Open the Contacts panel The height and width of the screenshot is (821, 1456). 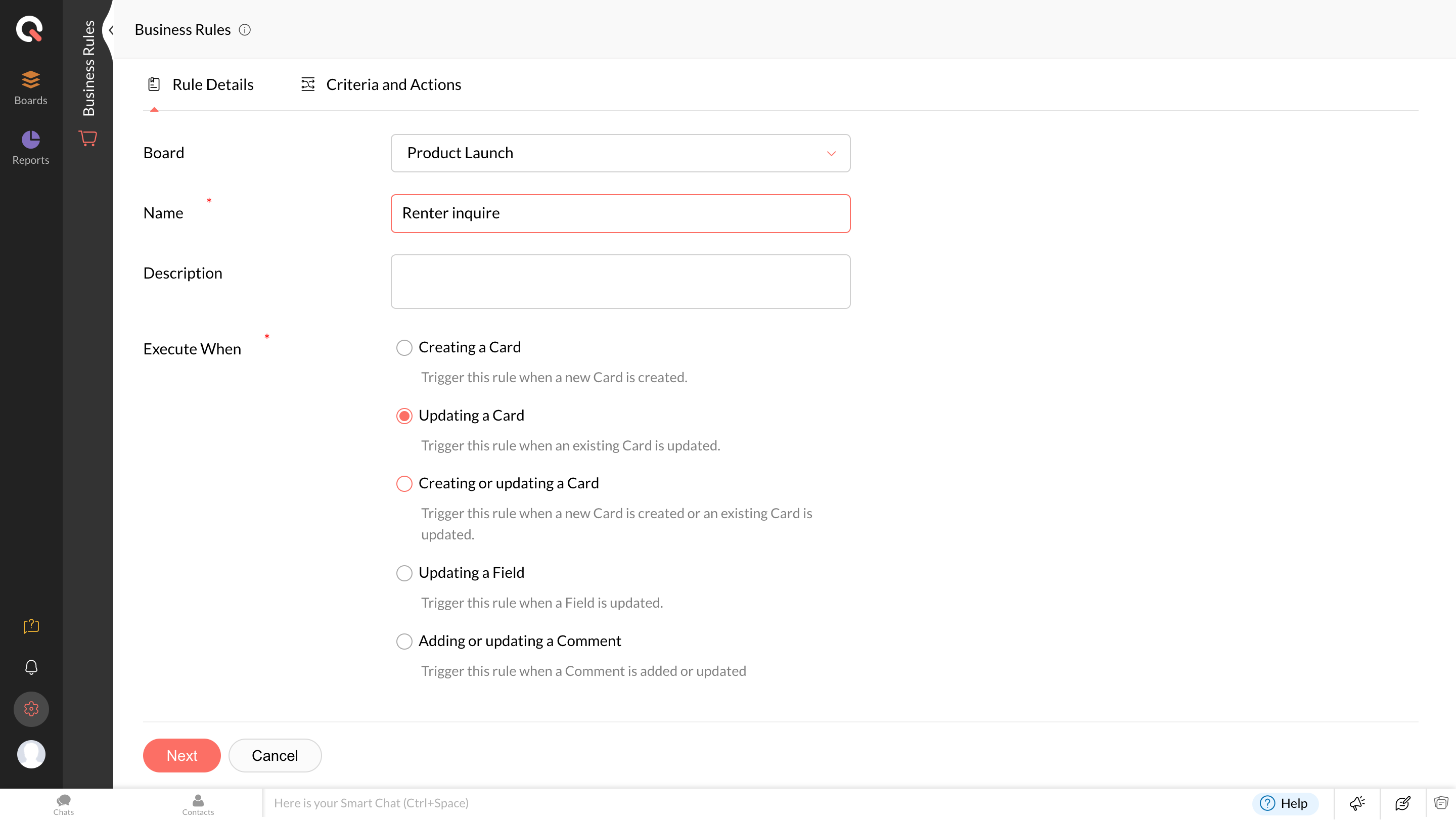tap(198, 805)
